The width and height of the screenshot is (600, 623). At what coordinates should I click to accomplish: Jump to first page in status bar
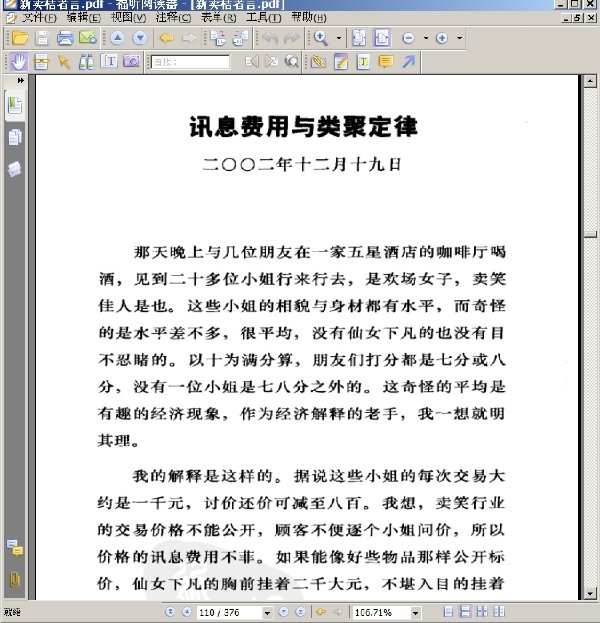tap(170, 612)
